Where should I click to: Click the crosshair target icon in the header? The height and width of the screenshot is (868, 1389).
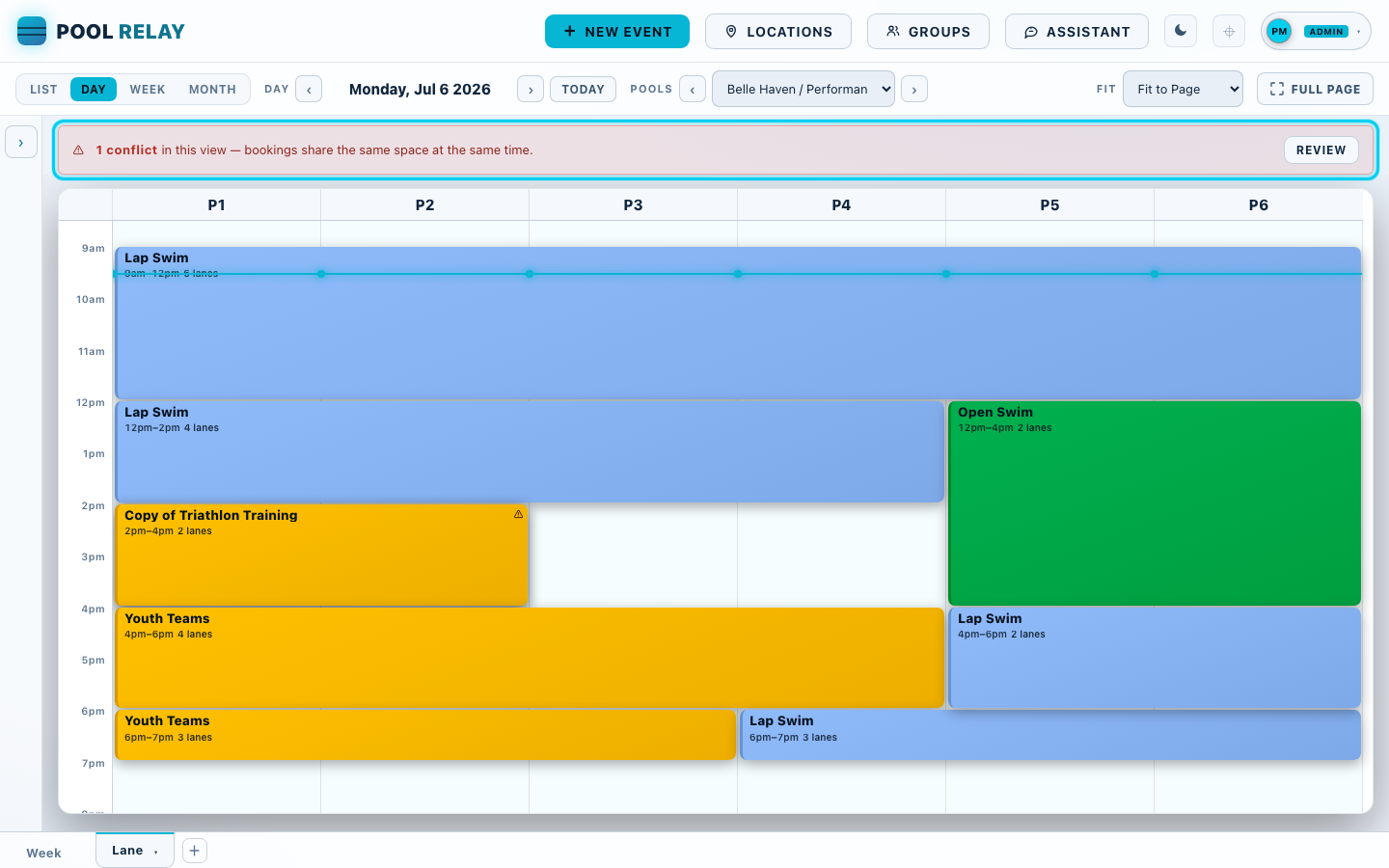click(1229, 31)
